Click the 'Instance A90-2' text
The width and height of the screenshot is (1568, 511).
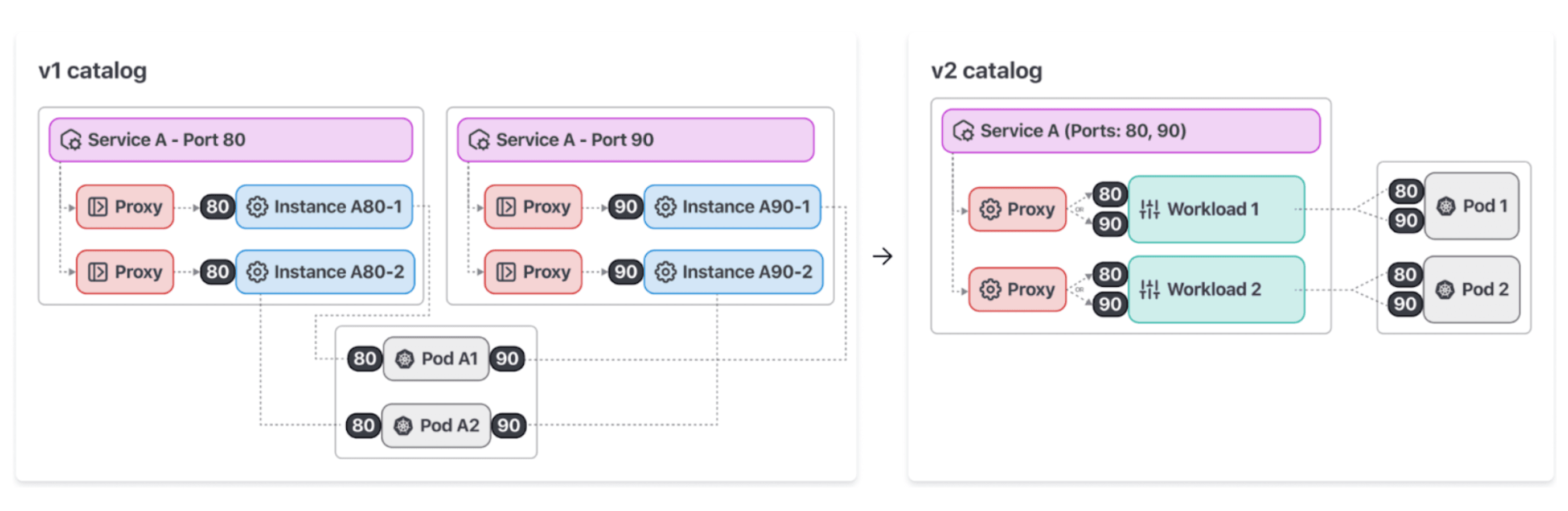click(748, 272)
